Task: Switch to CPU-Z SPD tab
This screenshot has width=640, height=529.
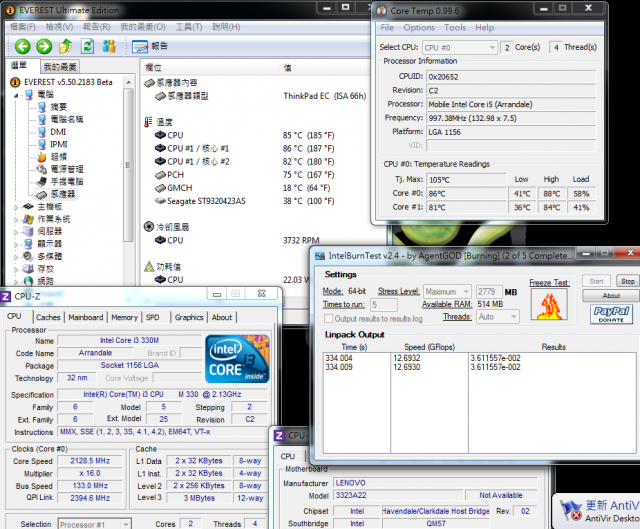Action: [153, 317]
